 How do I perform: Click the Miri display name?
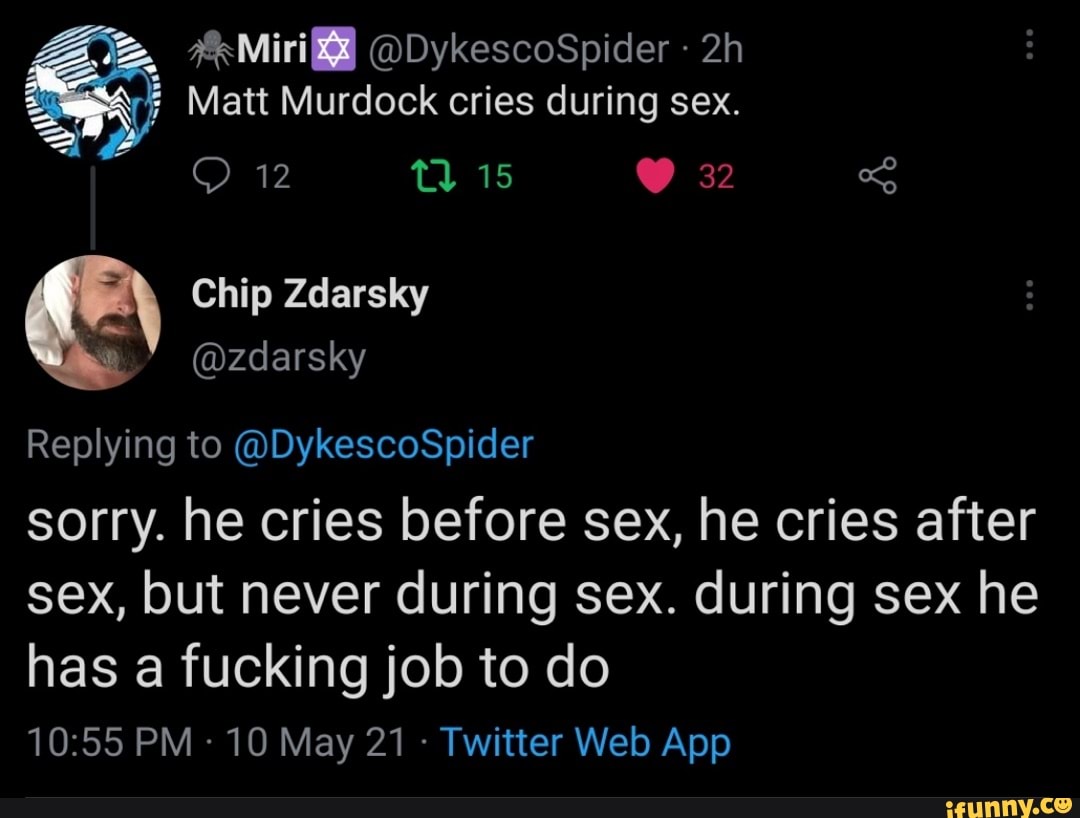click(270, 48)
